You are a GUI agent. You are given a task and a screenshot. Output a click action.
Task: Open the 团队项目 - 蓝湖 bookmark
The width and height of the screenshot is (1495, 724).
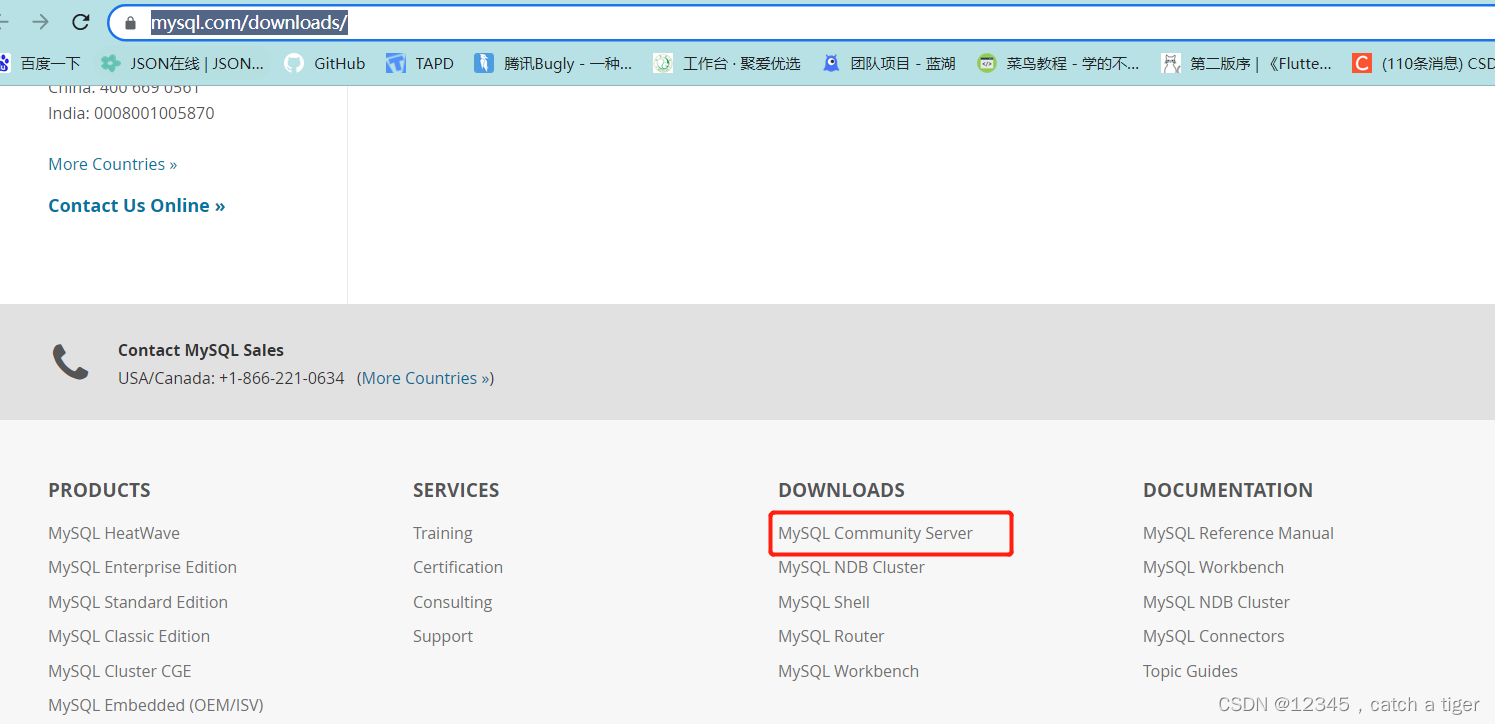[x=888, y=63]
